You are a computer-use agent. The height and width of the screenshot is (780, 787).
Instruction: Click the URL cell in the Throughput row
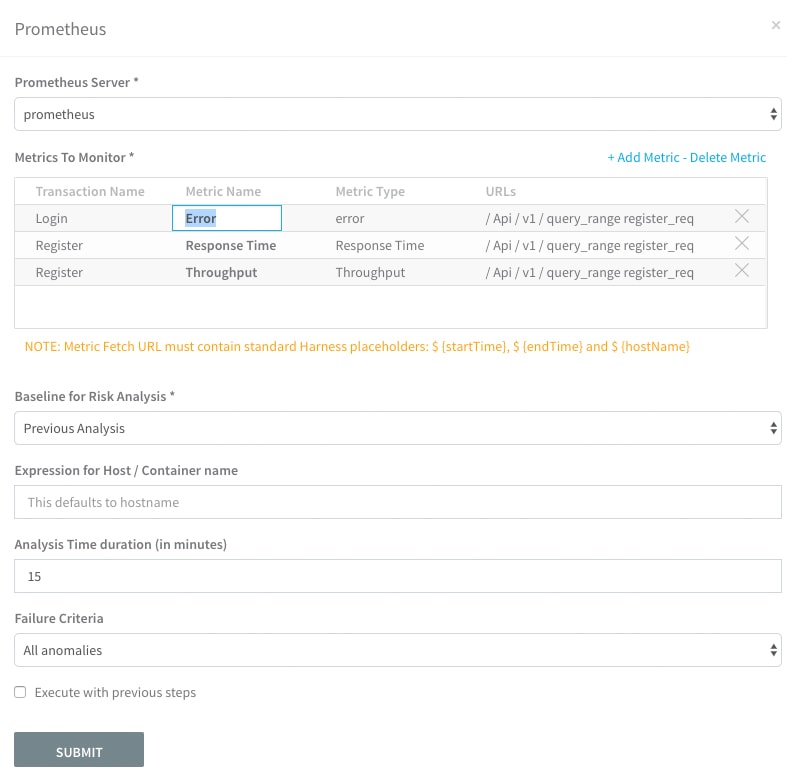coord(590,273)
